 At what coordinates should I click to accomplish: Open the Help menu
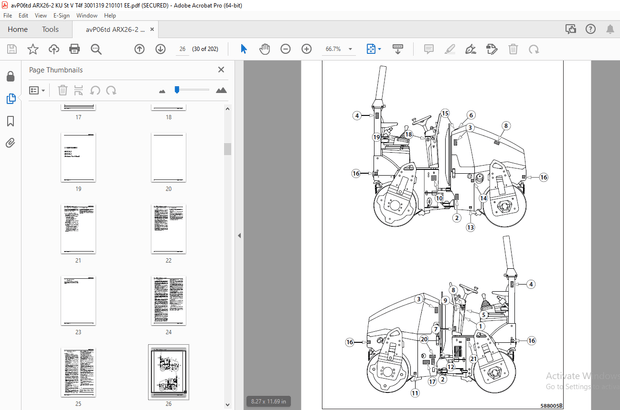coord(110,15)
